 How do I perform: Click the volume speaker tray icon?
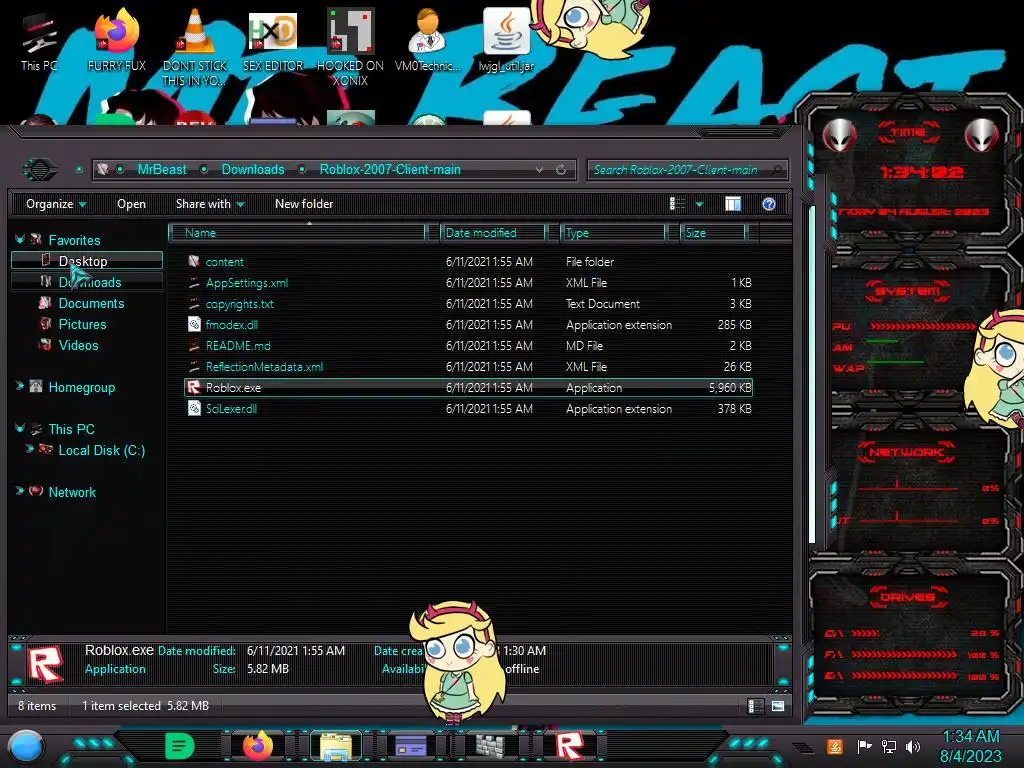pos(913,746)
